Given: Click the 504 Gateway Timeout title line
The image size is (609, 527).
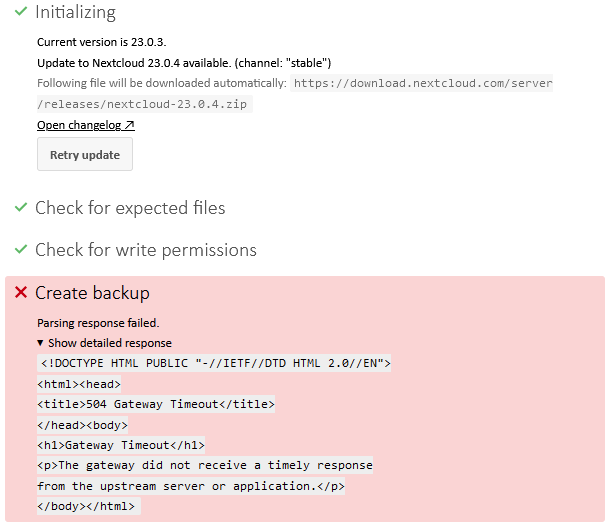Looking at the screenshot, I should click(x=156, y=404).
